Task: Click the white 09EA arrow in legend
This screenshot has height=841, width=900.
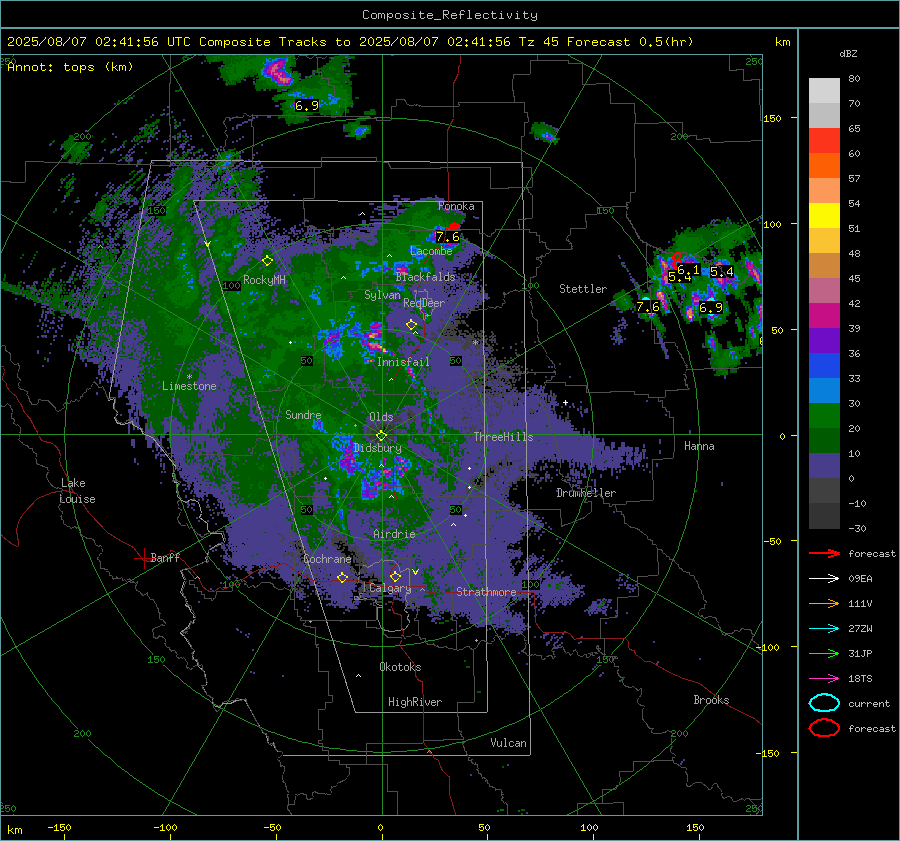Action: point(824,579)
